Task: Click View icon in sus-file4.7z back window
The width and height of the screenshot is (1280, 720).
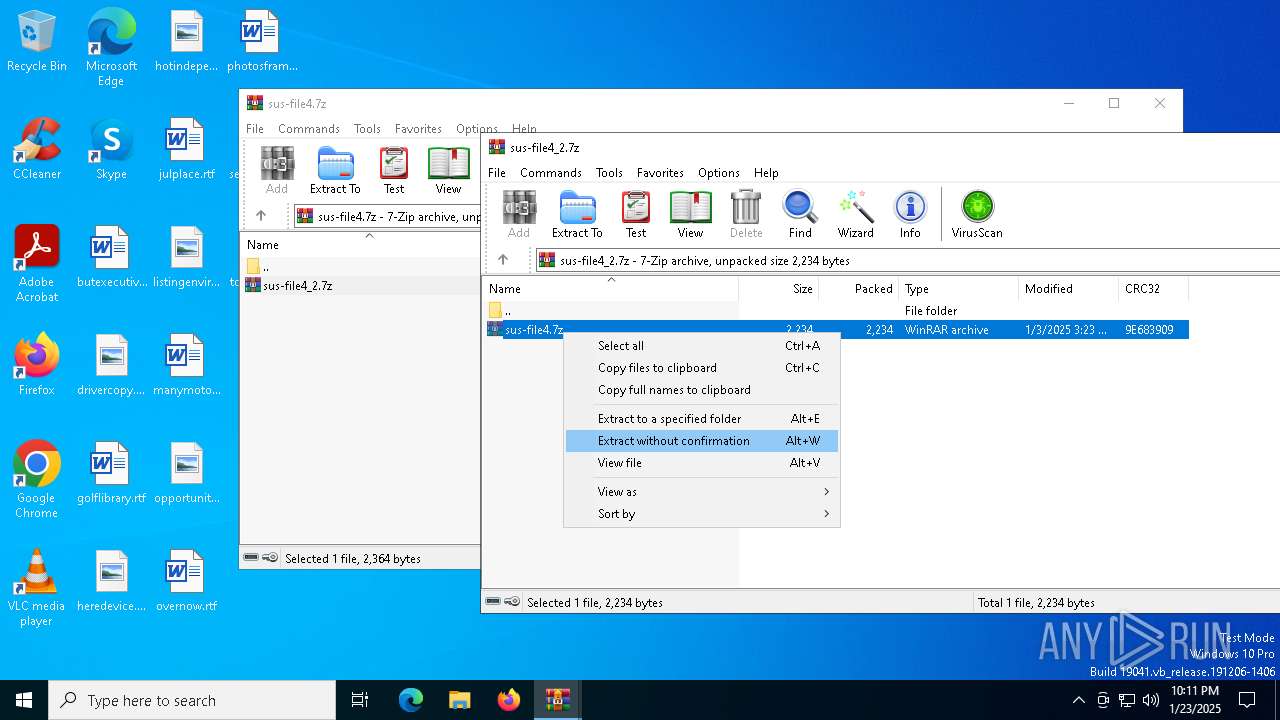Action: click(x=448, y=171)
